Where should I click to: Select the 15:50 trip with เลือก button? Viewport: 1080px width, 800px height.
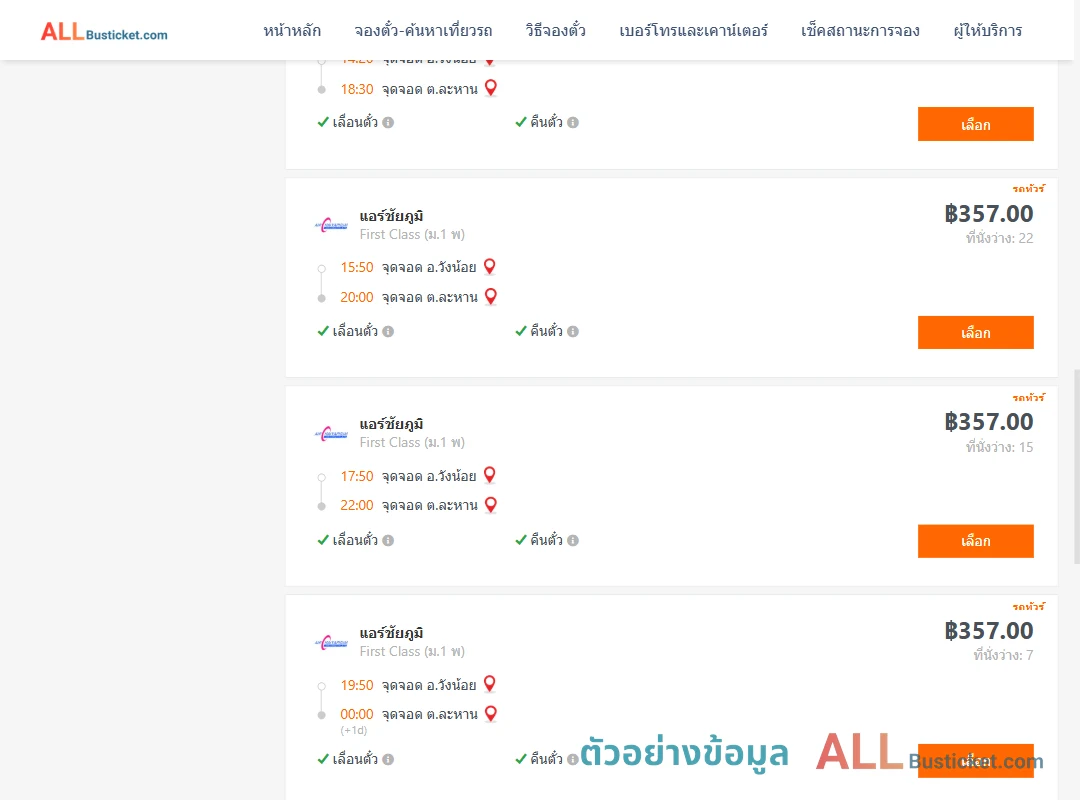pyautogui.click(x=975, y=333)
